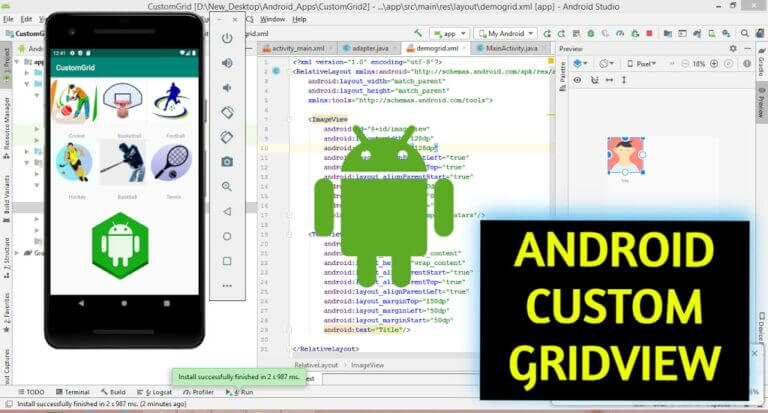The width and height of the screenshot is (768, 413).
Task: Click the red Stop button in toolbar
Action: tap(649, 33)
